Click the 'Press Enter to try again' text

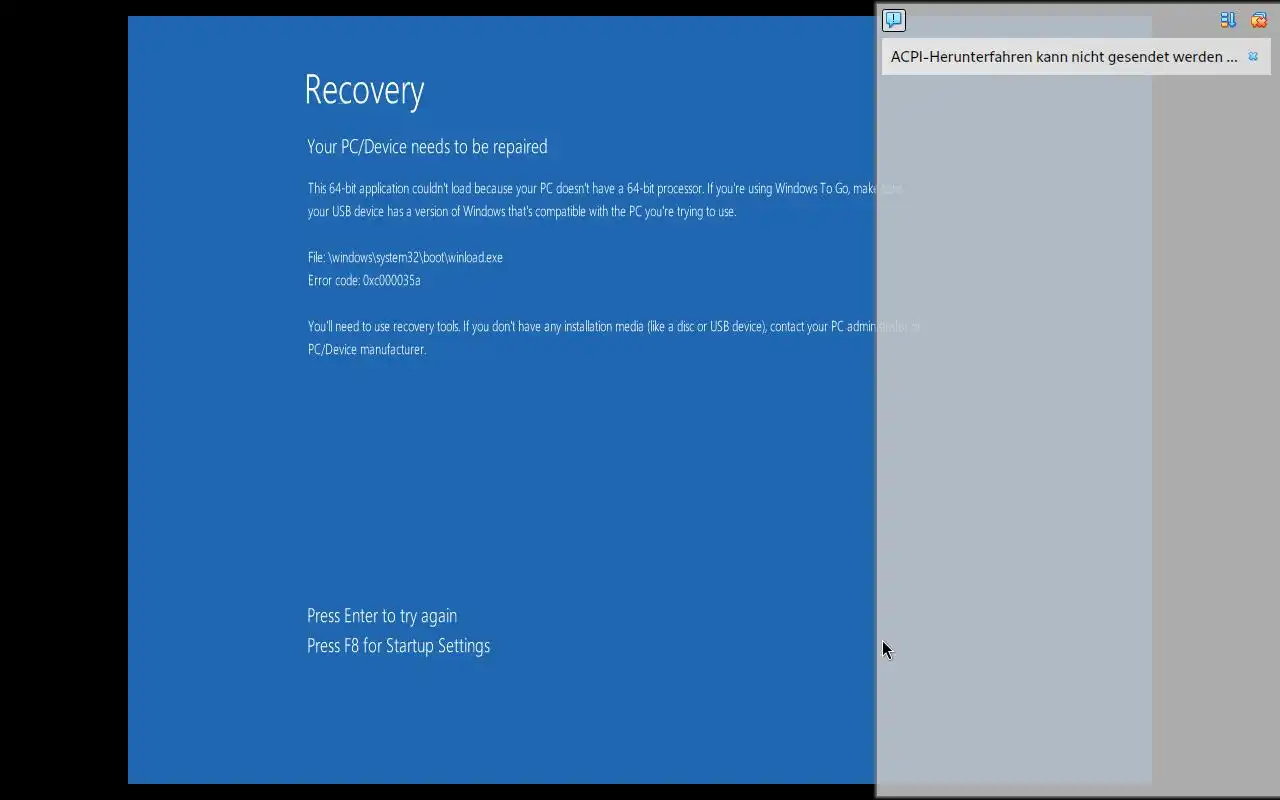click(382, 616)
